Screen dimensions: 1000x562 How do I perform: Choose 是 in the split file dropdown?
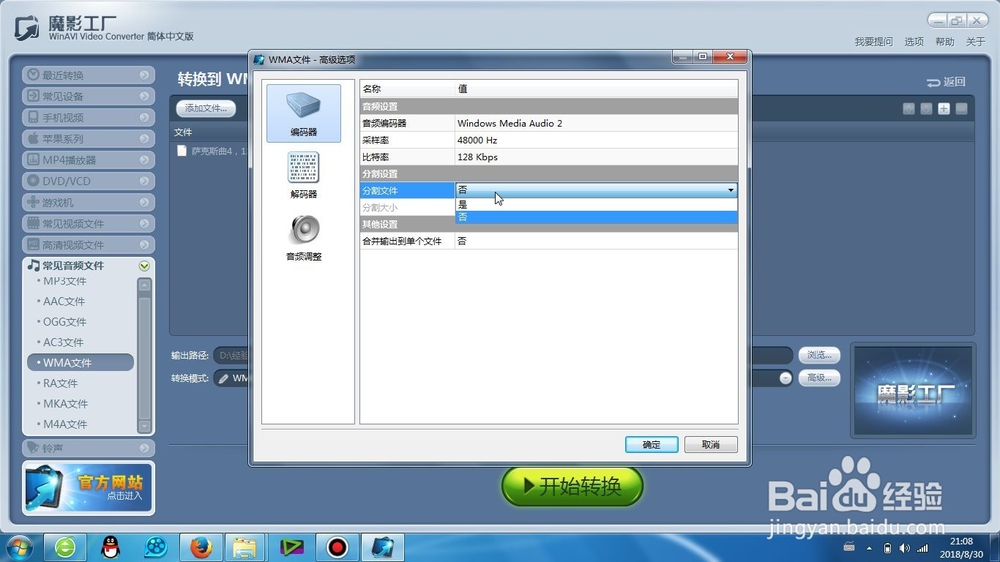coord(596,205)
